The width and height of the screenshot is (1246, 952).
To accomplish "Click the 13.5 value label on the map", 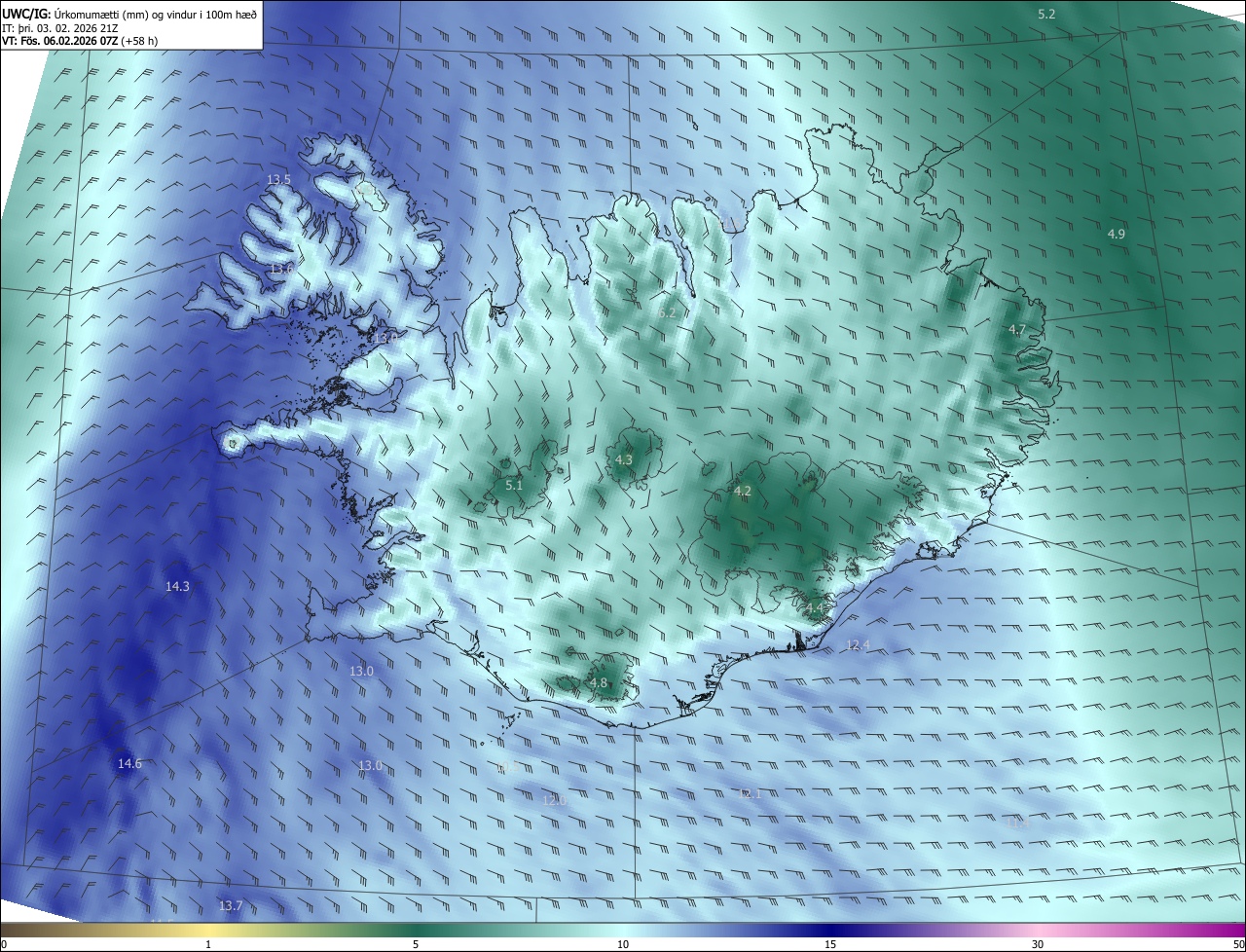I will (278, 180).
